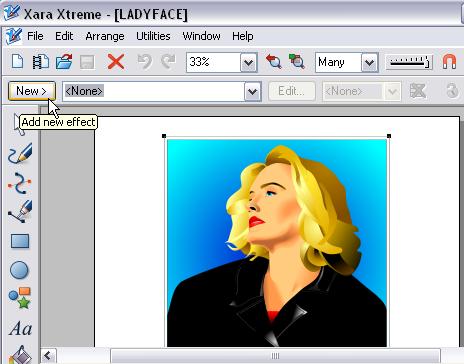This screenshot has width=464, height=364.
Task: Select the Rectangle tool
Action: pyautogui.click(x=20, y=241)
